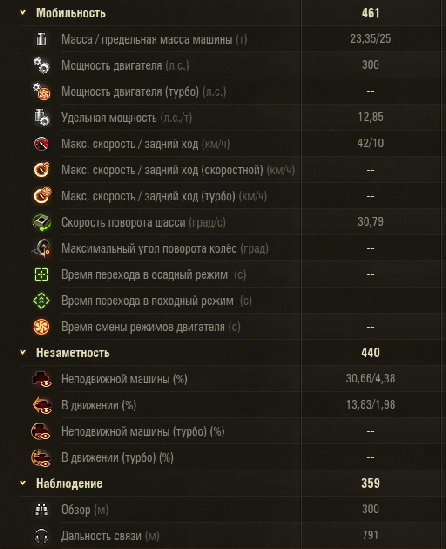Image resolution: width=446 pixels, height=549 pixels.
Task: Select the Обзор (м) value 300
Action: (x=370, y=509)
